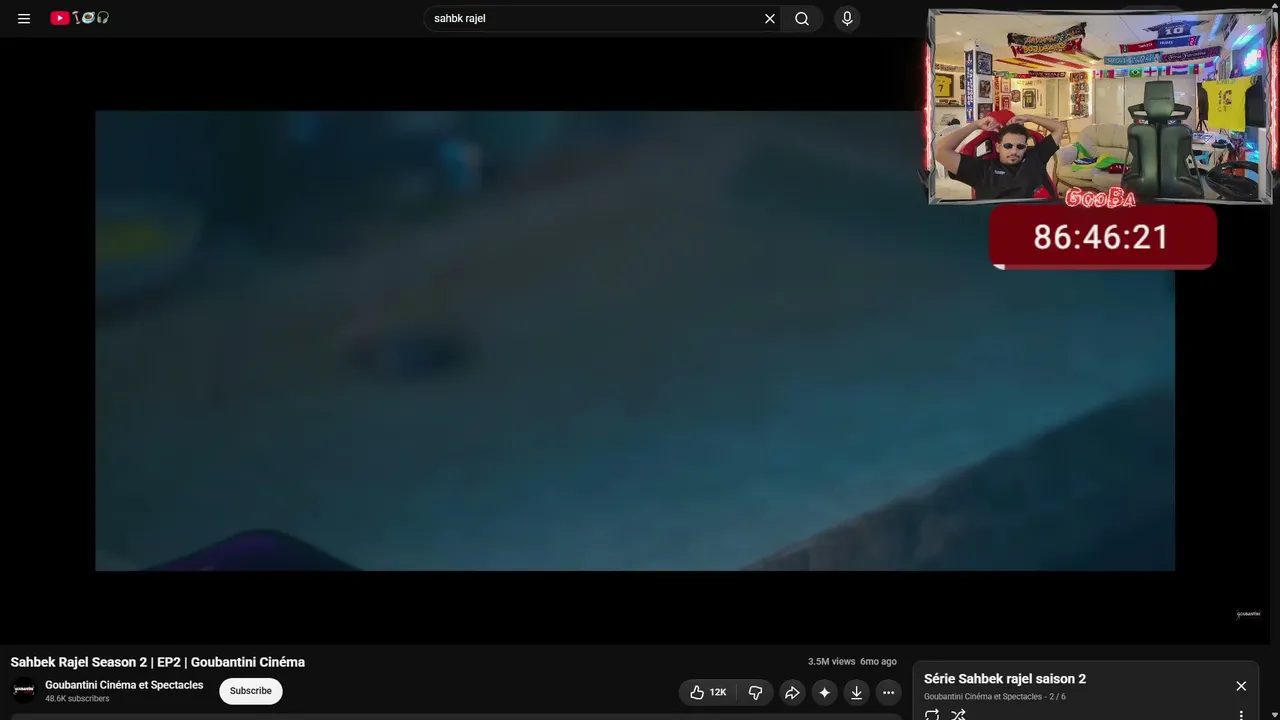Image resolution: width=1280 pixels, height=720 pixels.
Task: Start voice search with microphone
Action: tap(847, 18)
